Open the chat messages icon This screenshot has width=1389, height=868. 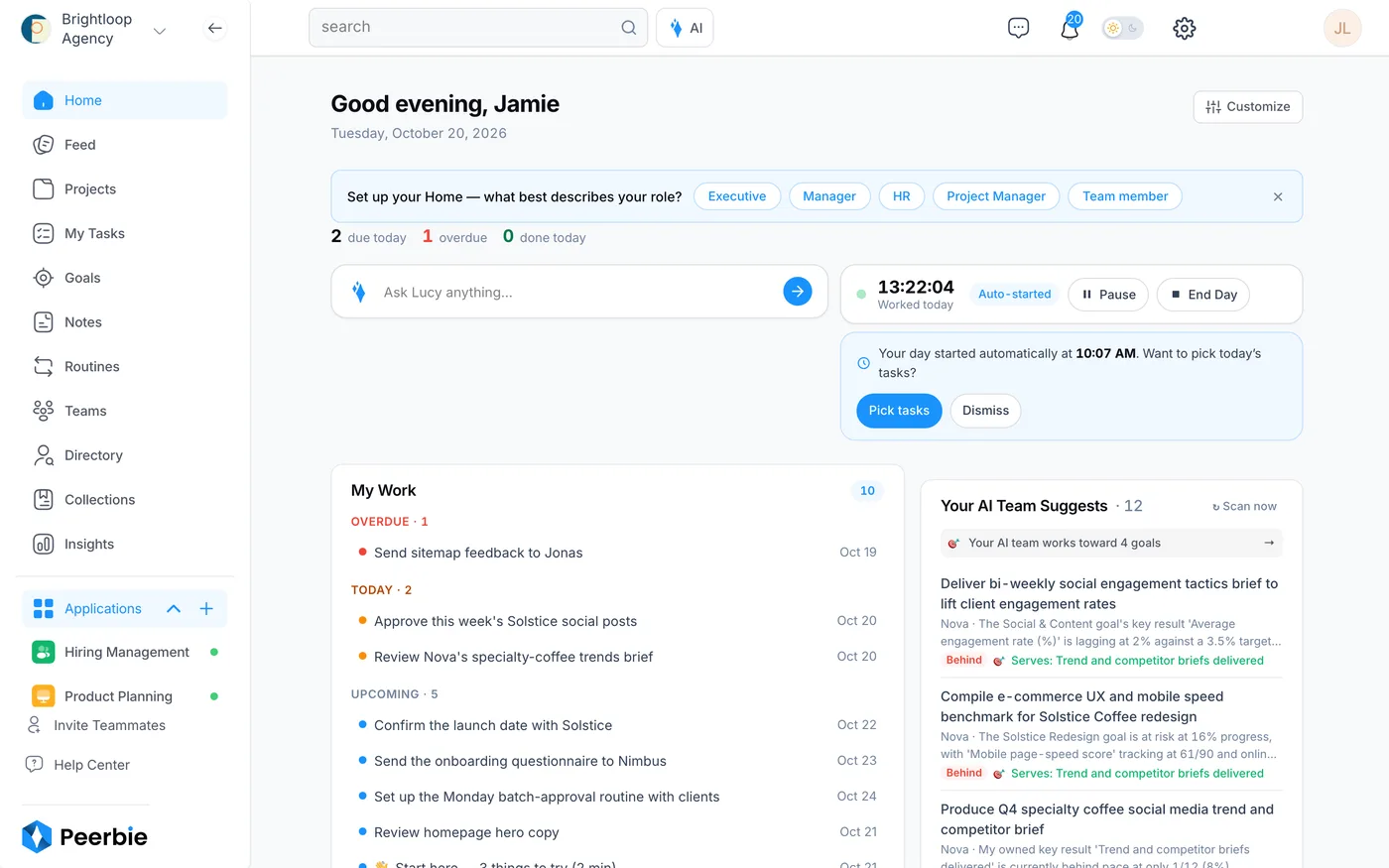point(1018,28)
